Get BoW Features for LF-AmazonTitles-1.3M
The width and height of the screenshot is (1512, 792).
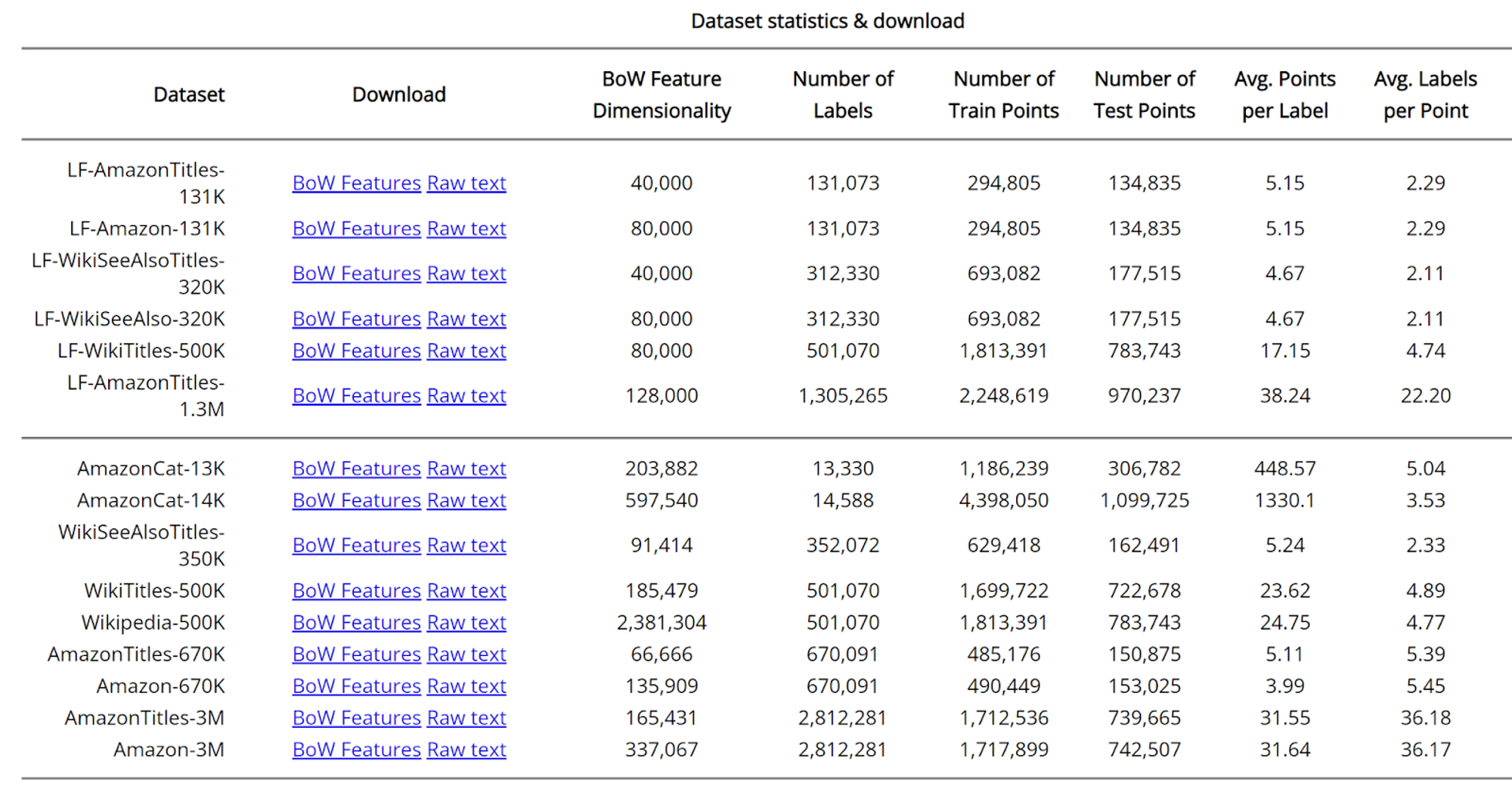coord(356,396)
